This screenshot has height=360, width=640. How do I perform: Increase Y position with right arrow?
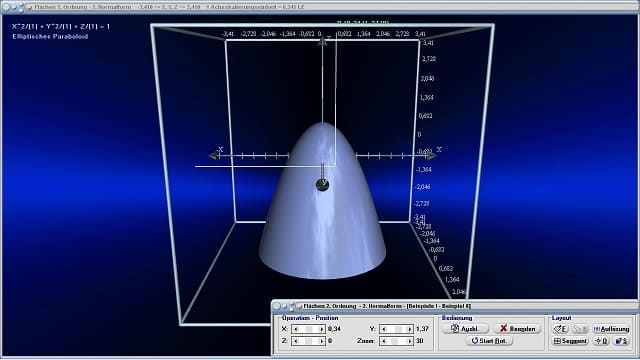[x=409, y=329]
